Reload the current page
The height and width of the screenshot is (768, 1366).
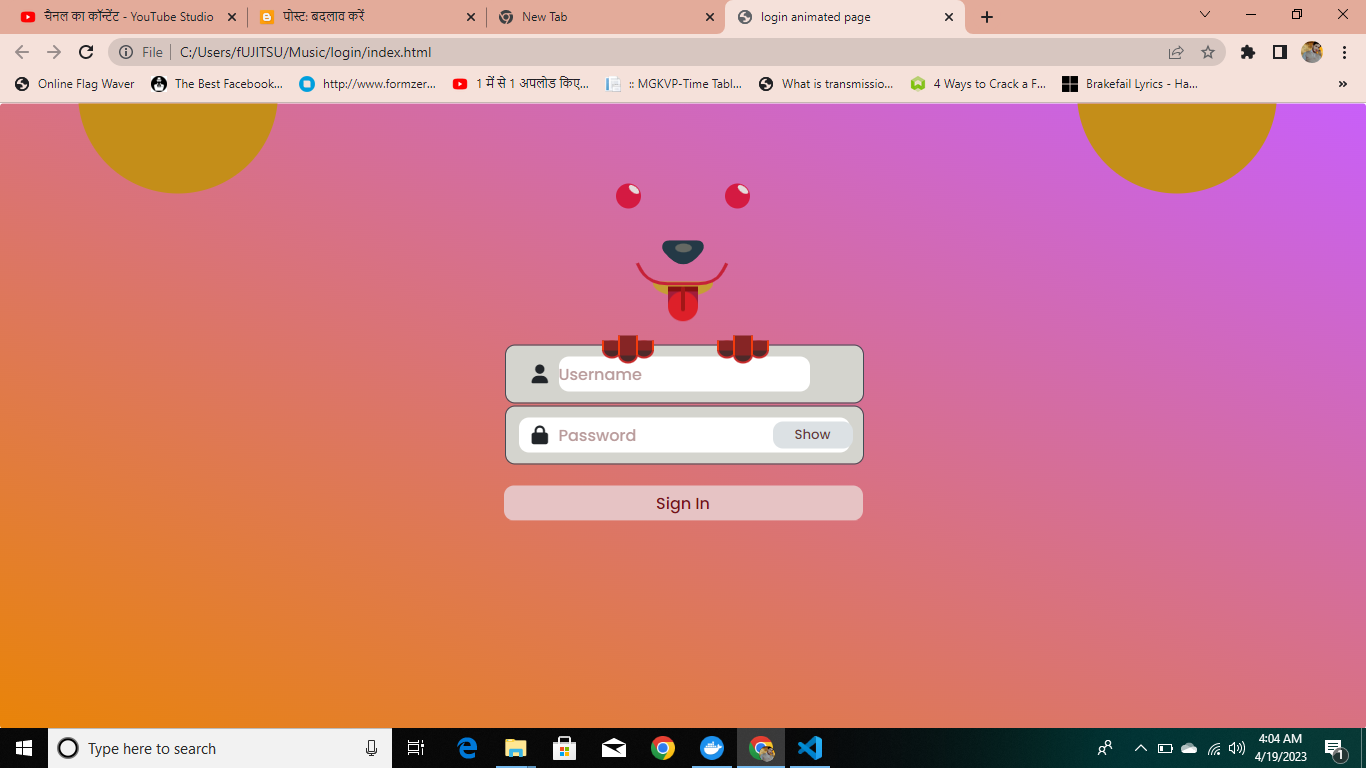86,52
